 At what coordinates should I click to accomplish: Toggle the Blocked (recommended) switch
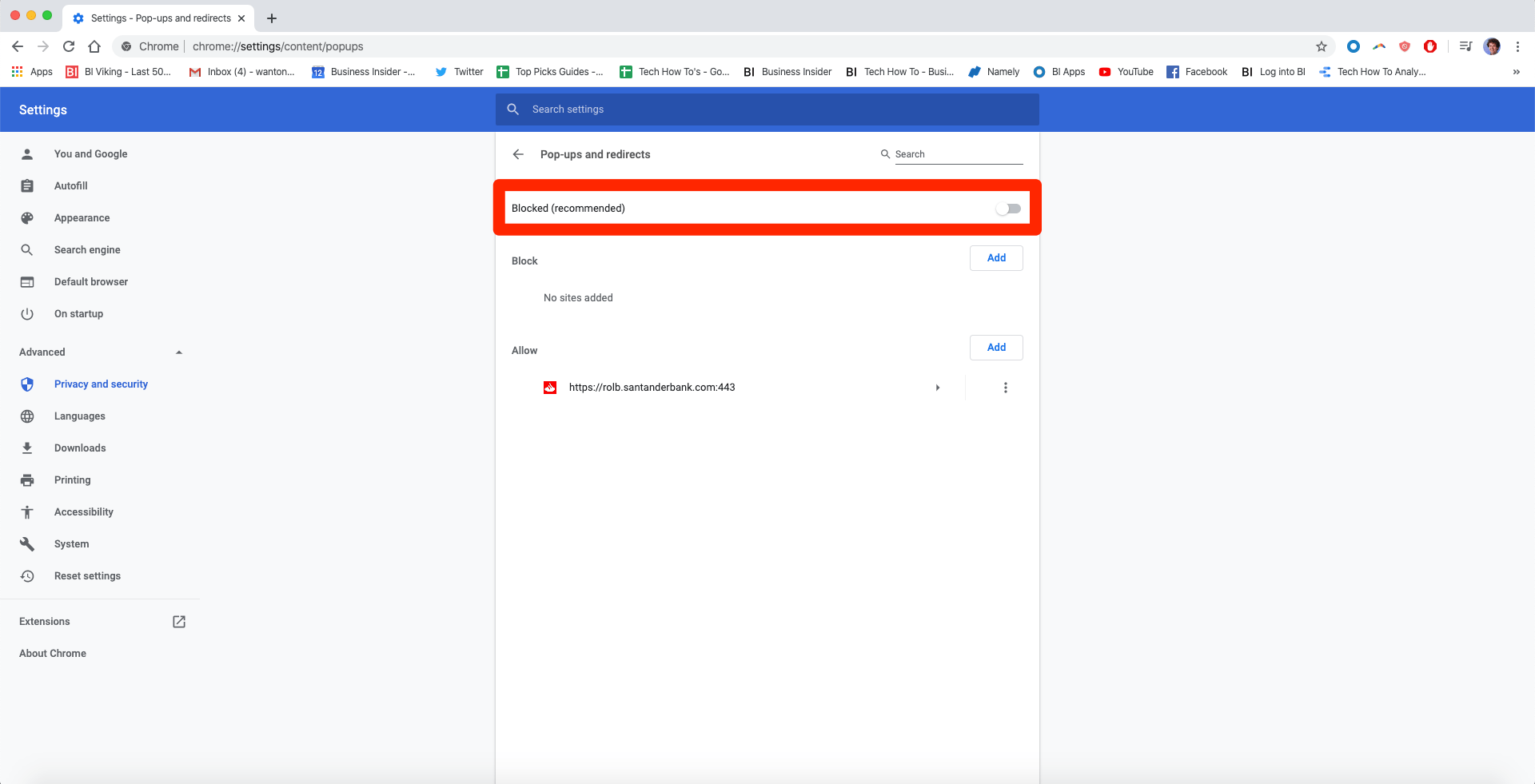click(x=1008, y=209)
